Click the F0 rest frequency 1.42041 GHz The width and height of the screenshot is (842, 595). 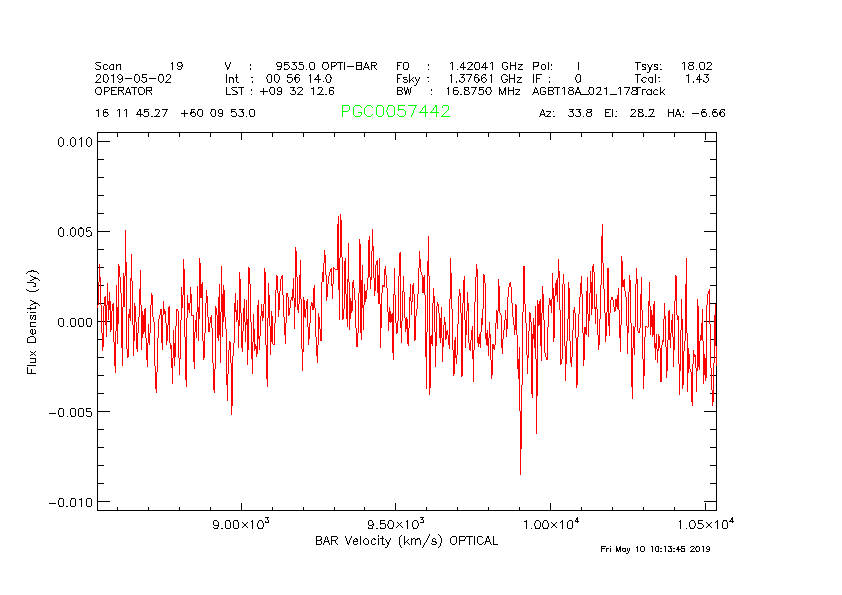pos(485,66)
